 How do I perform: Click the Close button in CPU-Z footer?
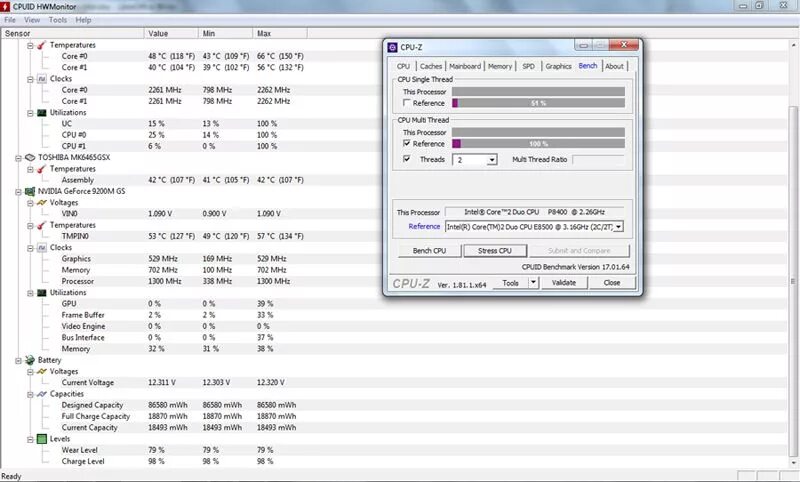(612, 283)
